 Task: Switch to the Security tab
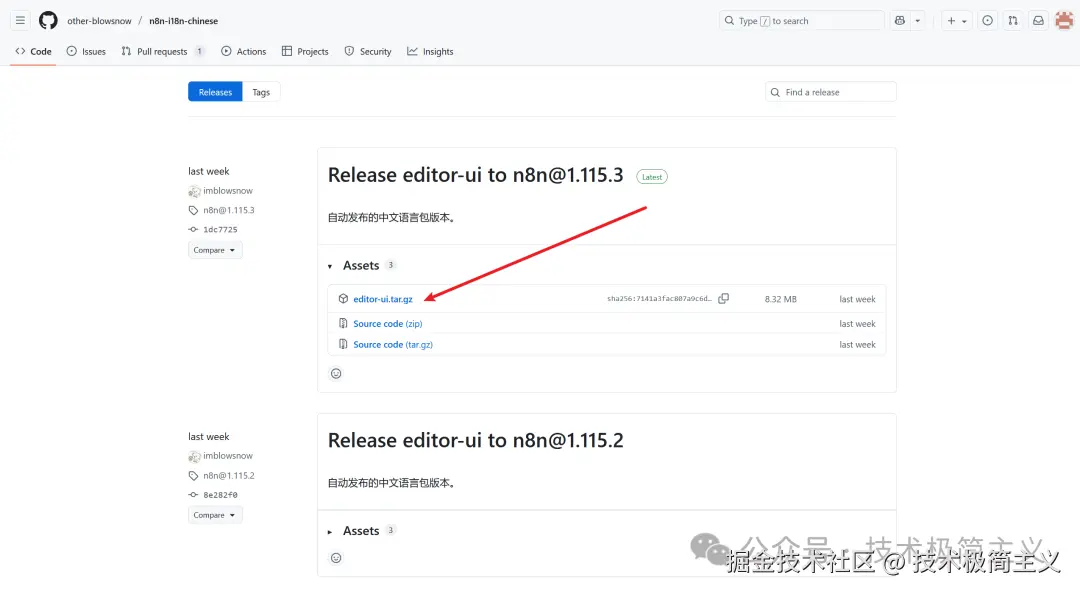[368, 52]
